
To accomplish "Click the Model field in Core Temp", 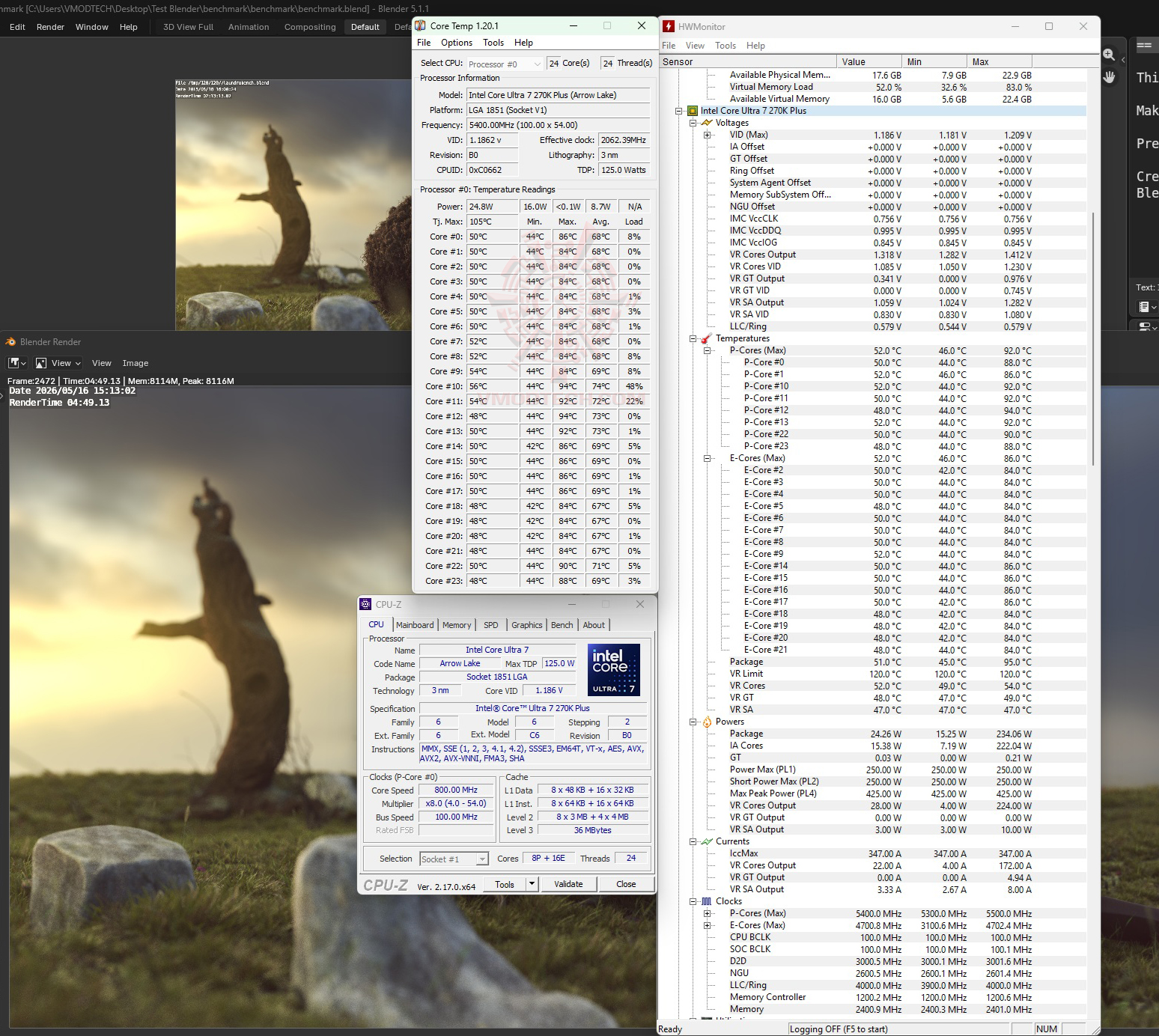I will [558, 95].
